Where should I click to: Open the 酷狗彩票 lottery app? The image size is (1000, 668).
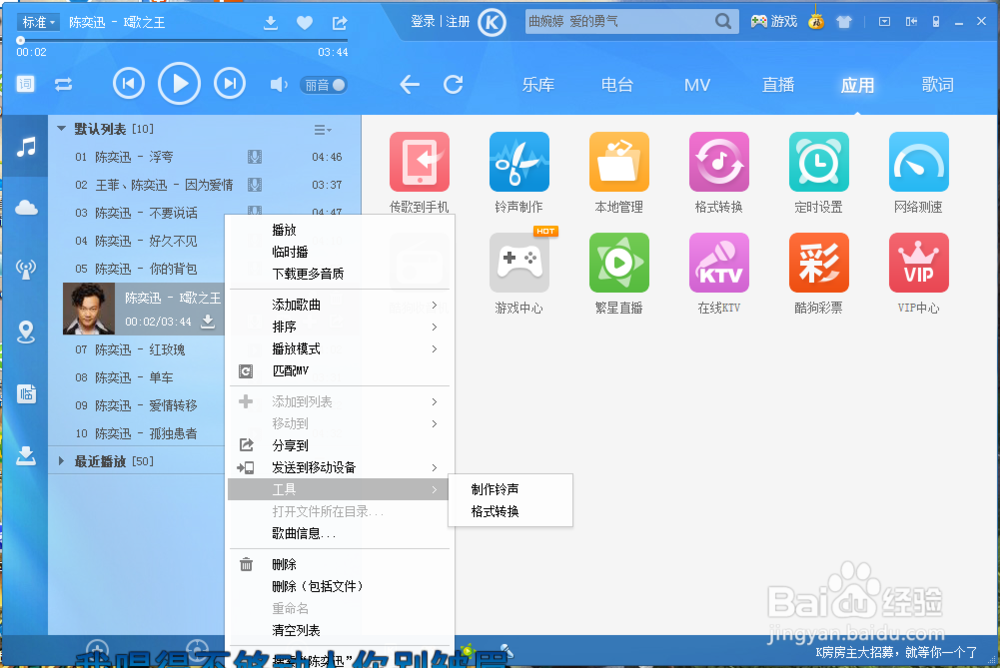tap(818, 263)
